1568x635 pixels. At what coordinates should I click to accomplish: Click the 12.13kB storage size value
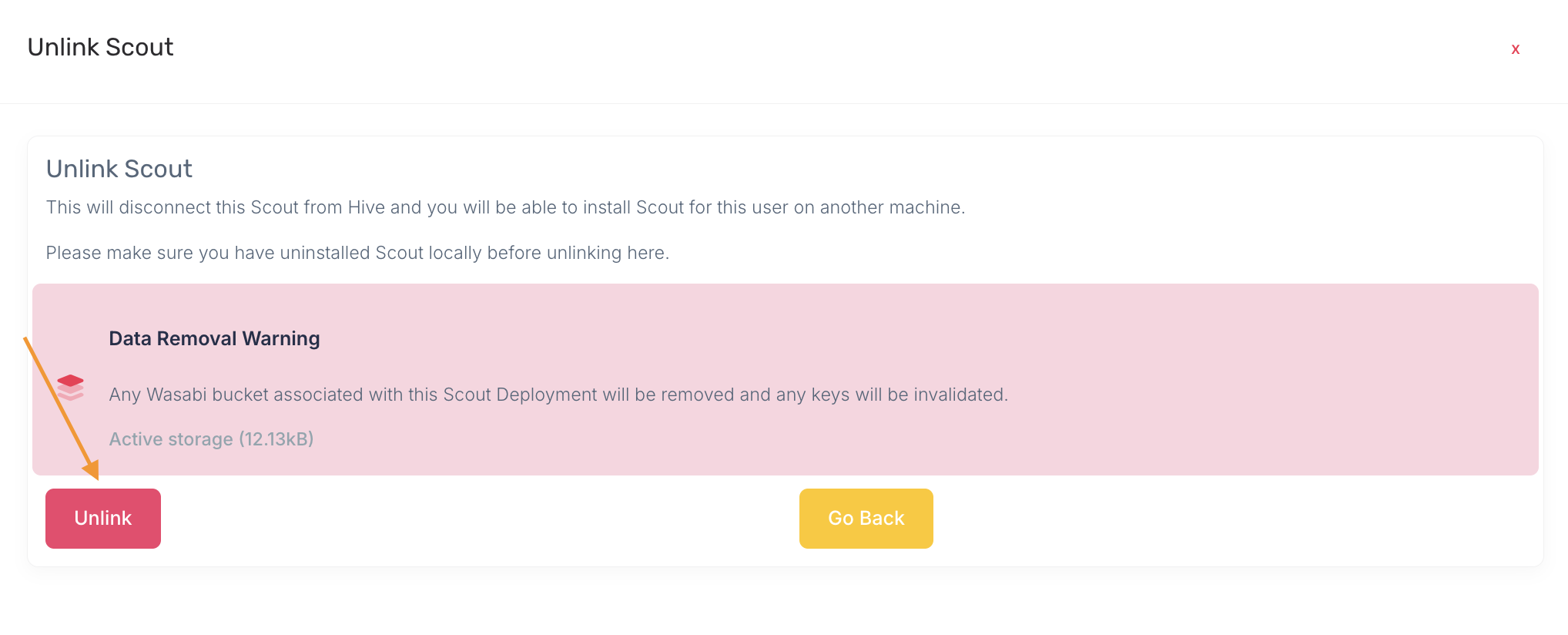tap(276, 439)
